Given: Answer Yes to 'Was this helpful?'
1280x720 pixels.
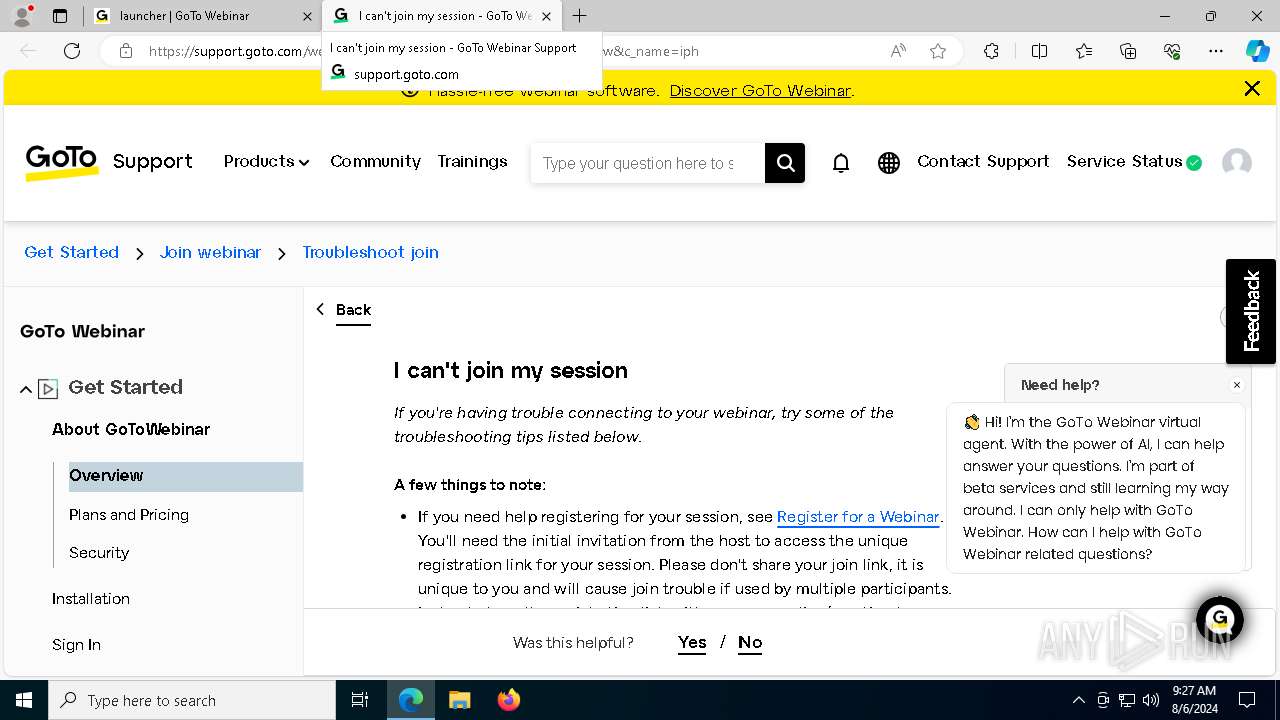Looking at the screenshot, I should [692, 642].
